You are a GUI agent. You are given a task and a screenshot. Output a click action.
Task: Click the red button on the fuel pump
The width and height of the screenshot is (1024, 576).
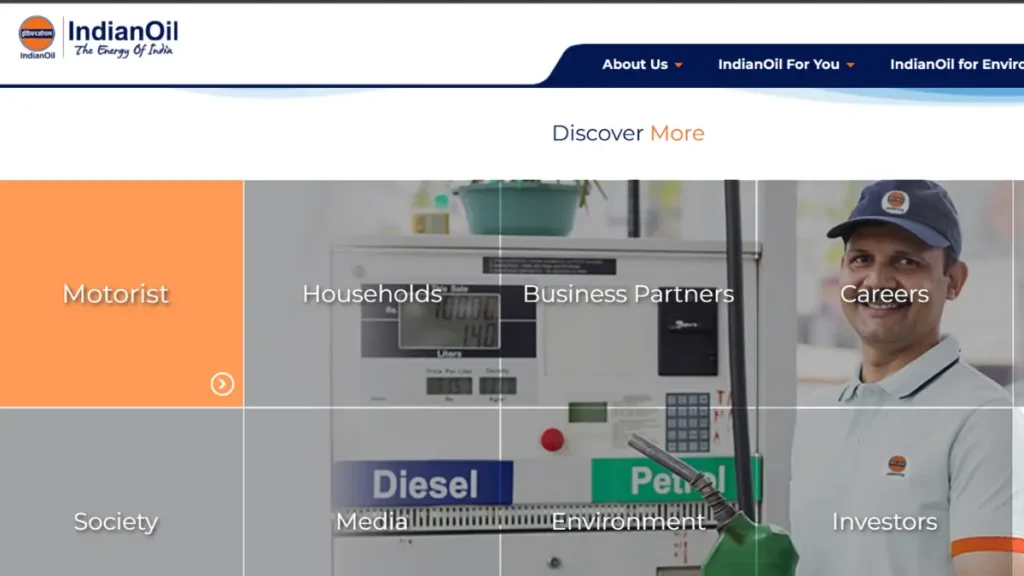point(552,439)
